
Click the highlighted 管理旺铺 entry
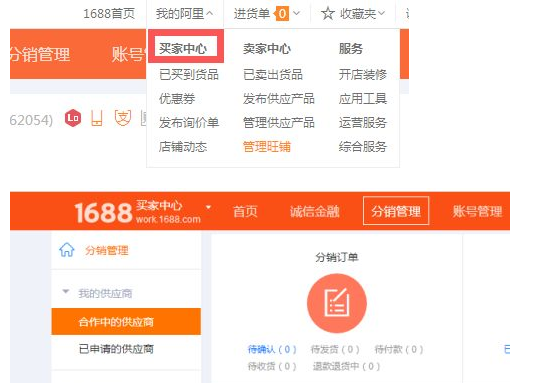tap(267, 146)
